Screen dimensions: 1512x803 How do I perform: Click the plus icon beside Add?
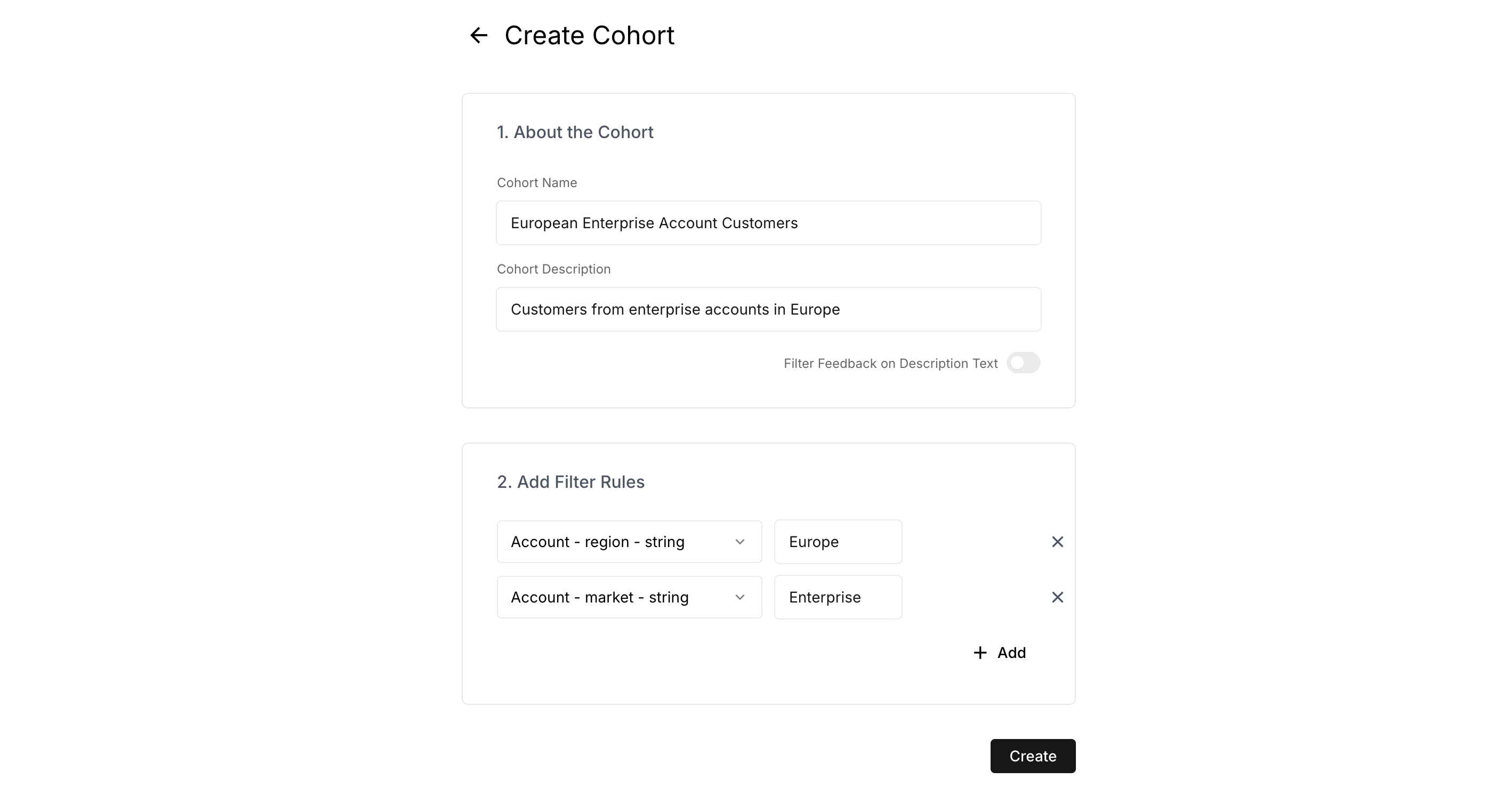pyautogui.click(x=979, y=653)
